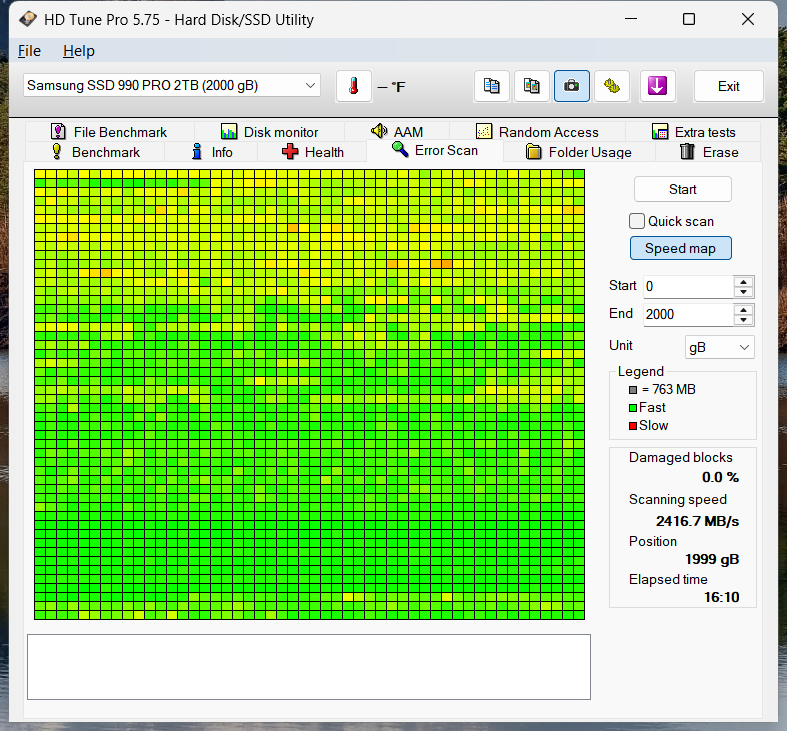Maximize the HD Tune Pro window

689,19
